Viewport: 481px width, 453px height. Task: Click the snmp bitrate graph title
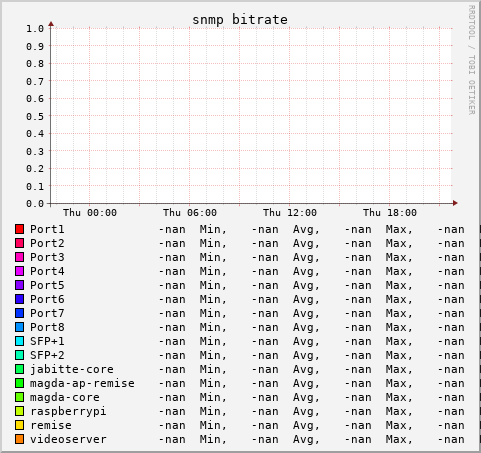point(240,20)
